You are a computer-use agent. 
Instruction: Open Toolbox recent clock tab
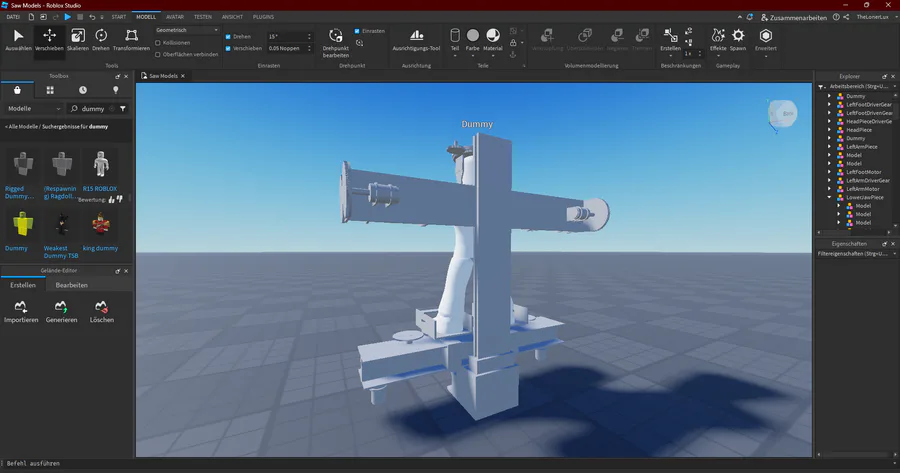[83, 90]
